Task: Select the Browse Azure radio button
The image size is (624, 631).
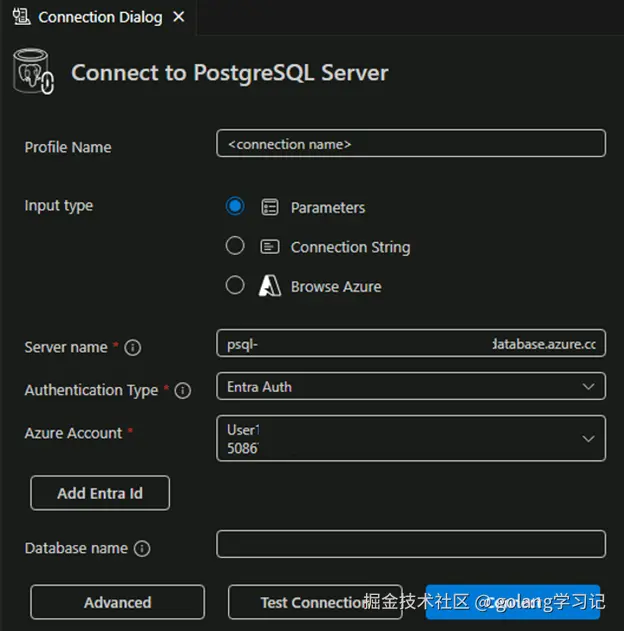Action: (235, 286)
